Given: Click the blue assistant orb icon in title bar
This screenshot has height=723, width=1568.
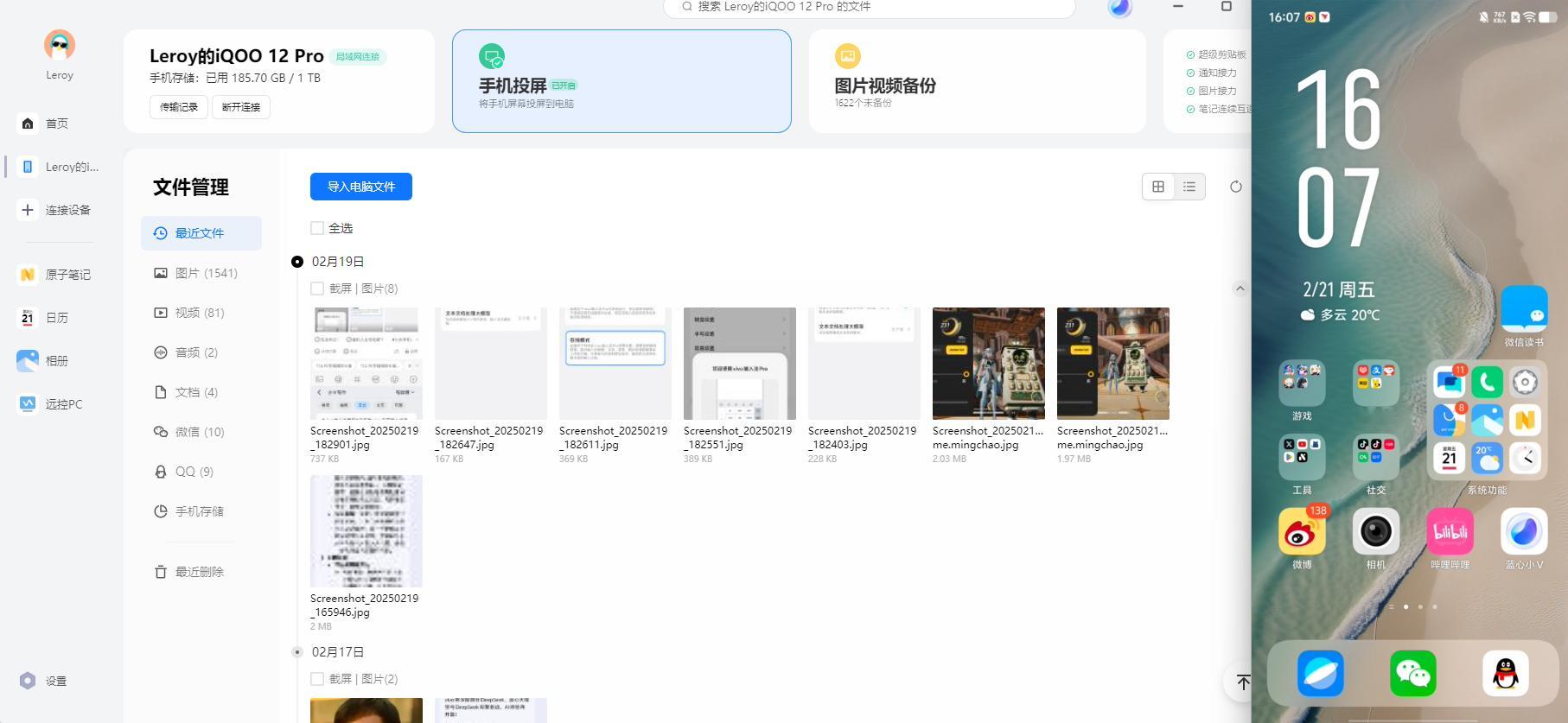Looking at the screenshot, I should [1119, 8].
